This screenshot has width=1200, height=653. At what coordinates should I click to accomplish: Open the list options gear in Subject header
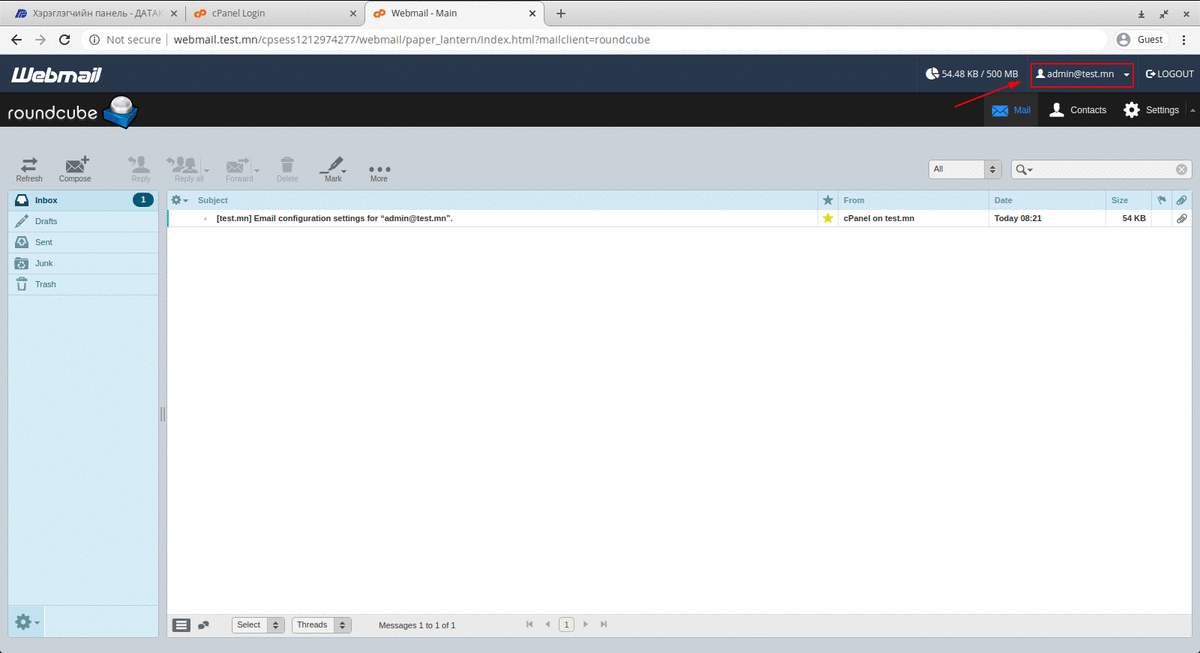(x=179, y=200)
